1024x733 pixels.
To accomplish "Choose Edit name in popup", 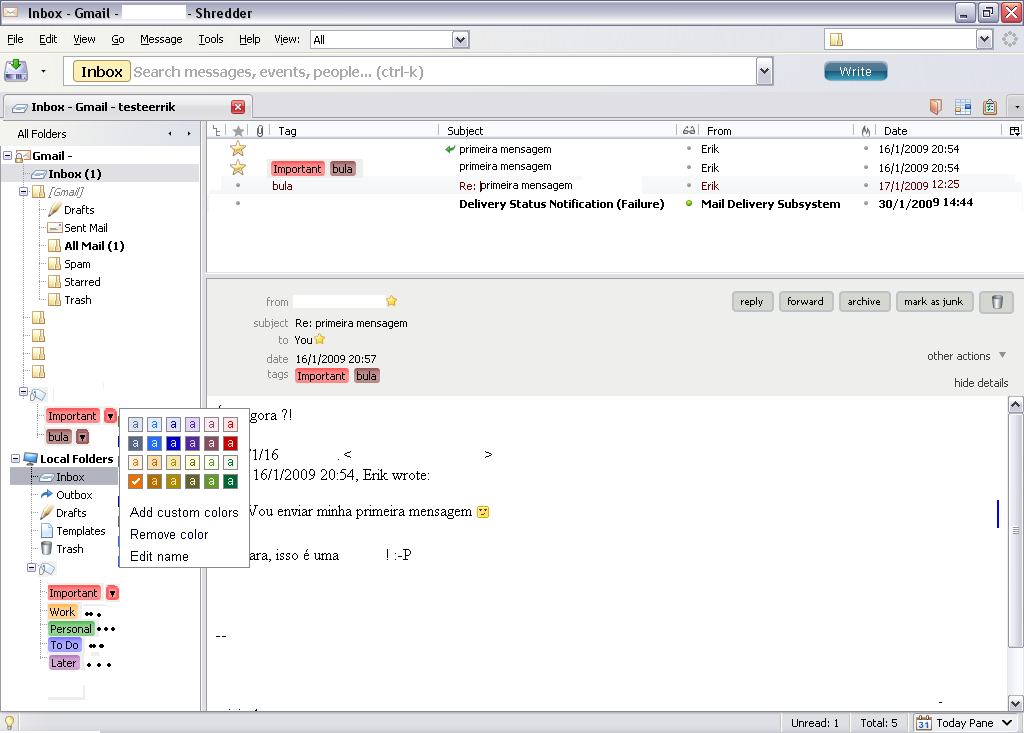I will pos(159,557).
